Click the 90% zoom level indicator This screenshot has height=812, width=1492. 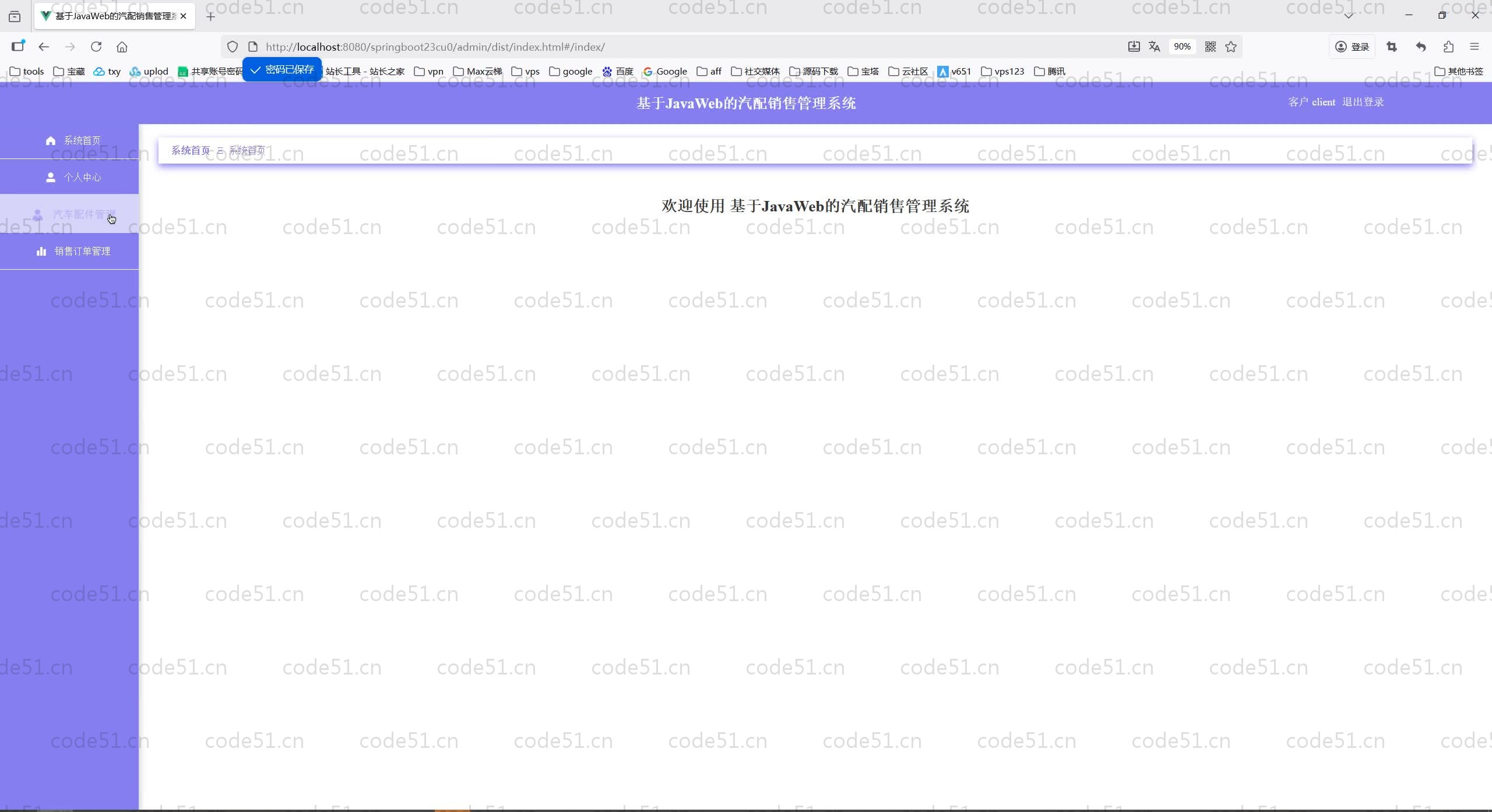click(x=1182, y=47)
